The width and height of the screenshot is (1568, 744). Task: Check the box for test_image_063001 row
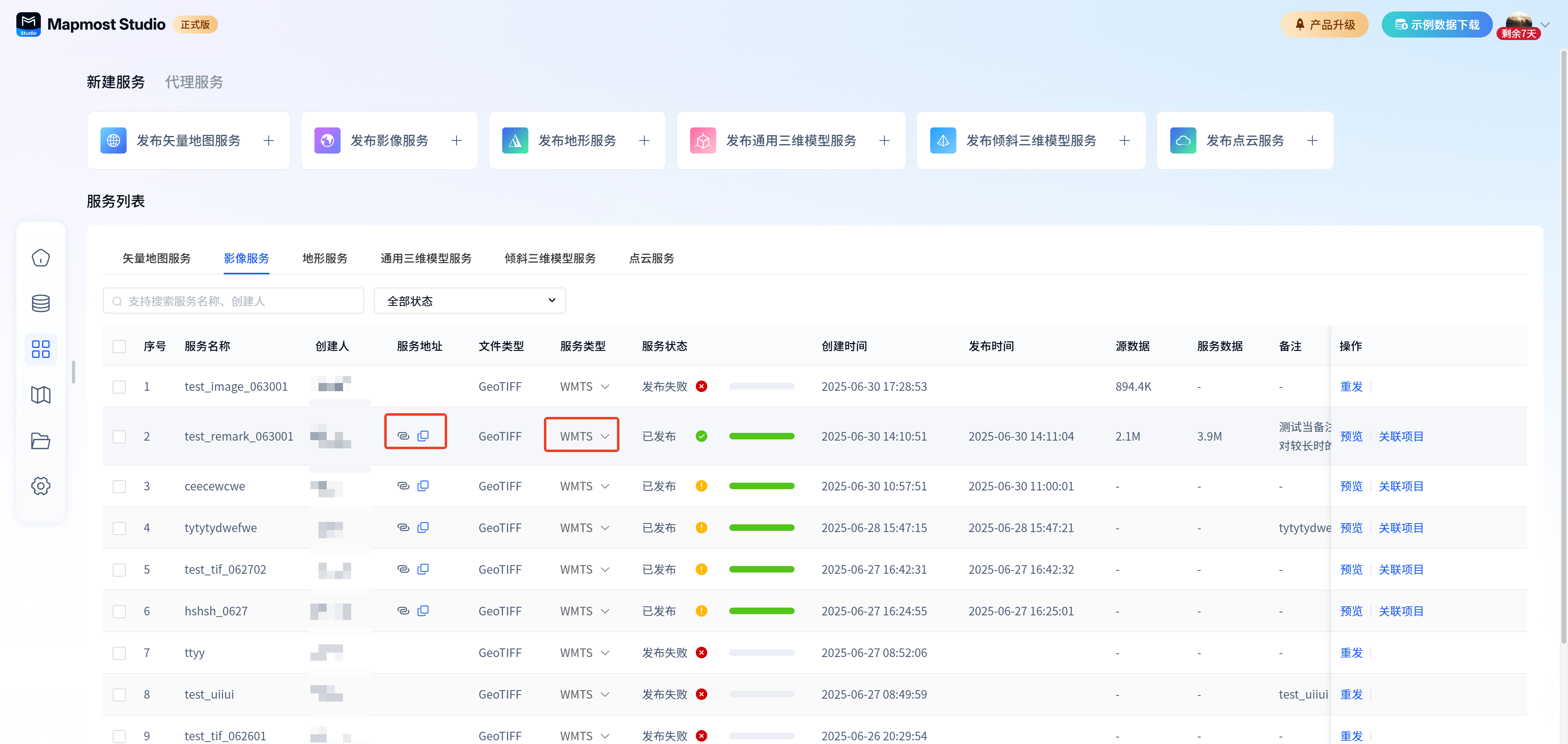coord(119,387)
